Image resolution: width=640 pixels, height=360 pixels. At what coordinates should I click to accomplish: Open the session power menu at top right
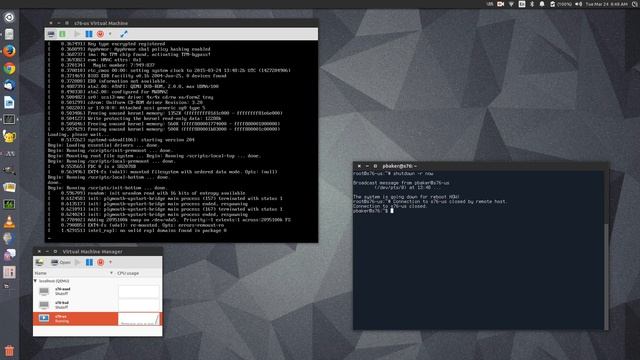pyautogui.click(x=636, y=4)
